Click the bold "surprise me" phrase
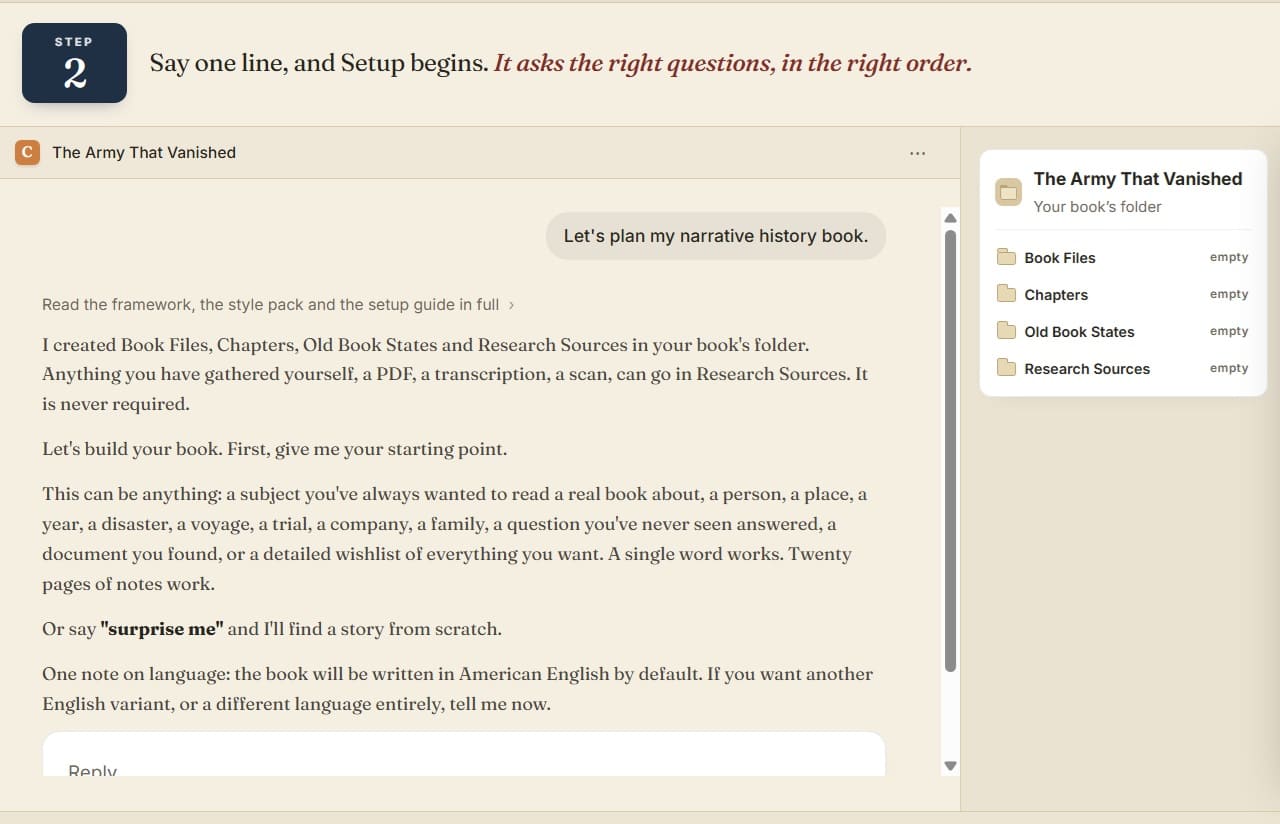 coord(162,629)
